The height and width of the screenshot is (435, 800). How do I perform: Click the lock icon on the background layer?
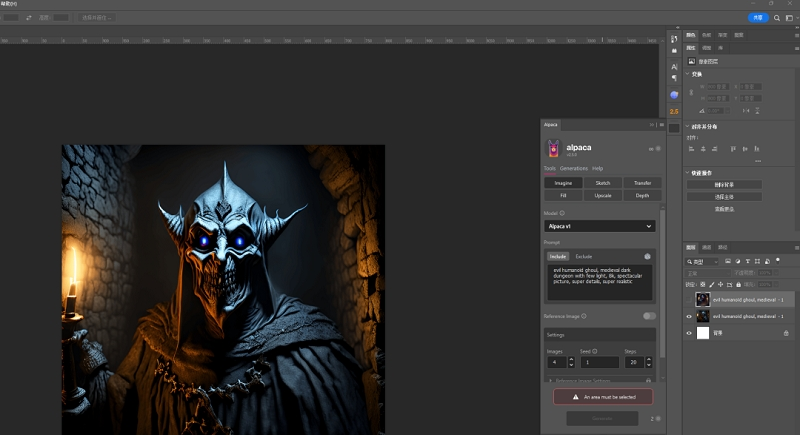pos(786,333)
